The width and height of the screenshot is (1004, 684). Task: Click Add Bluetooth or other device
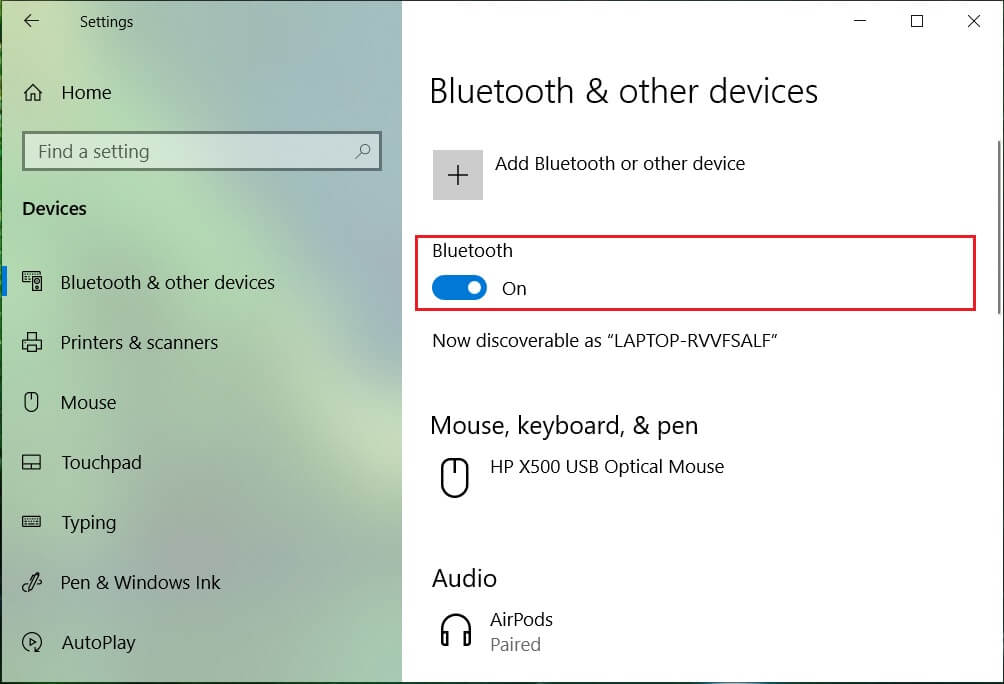[620, 164]
